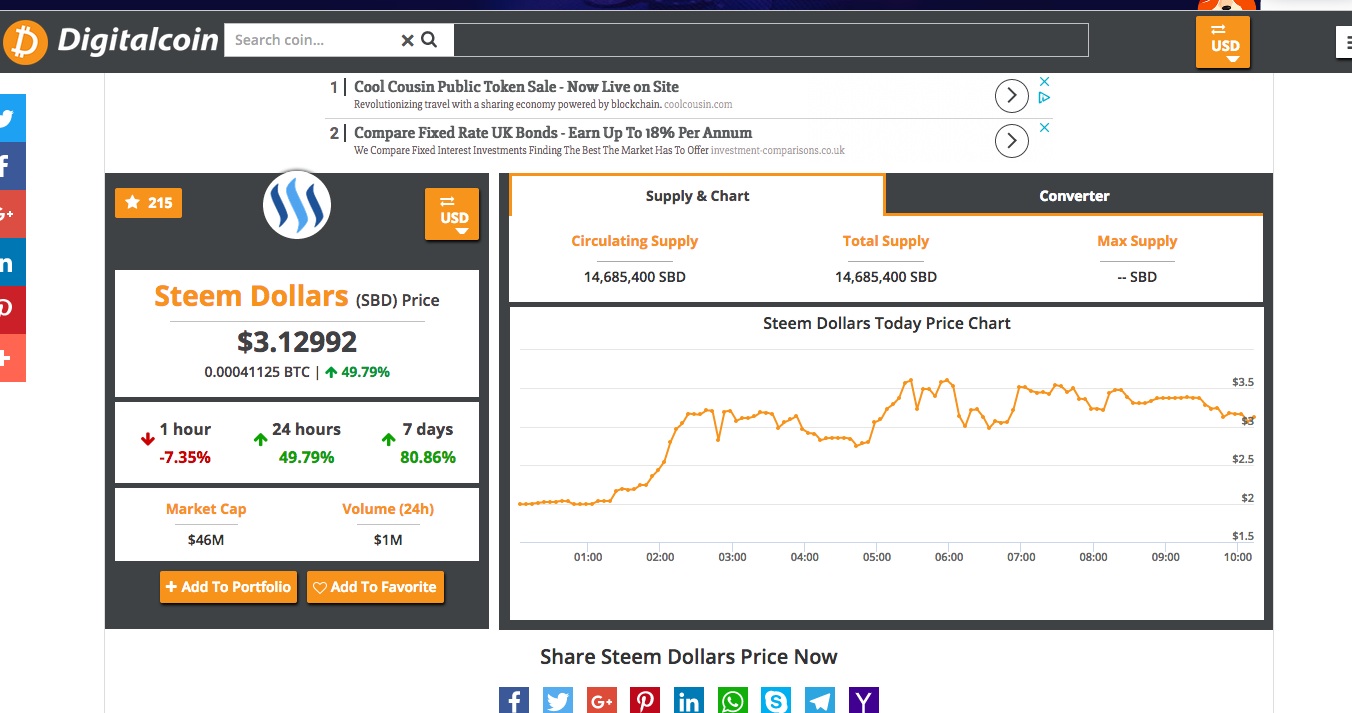Switch to the Supply & Chart tab

[697, 196]
